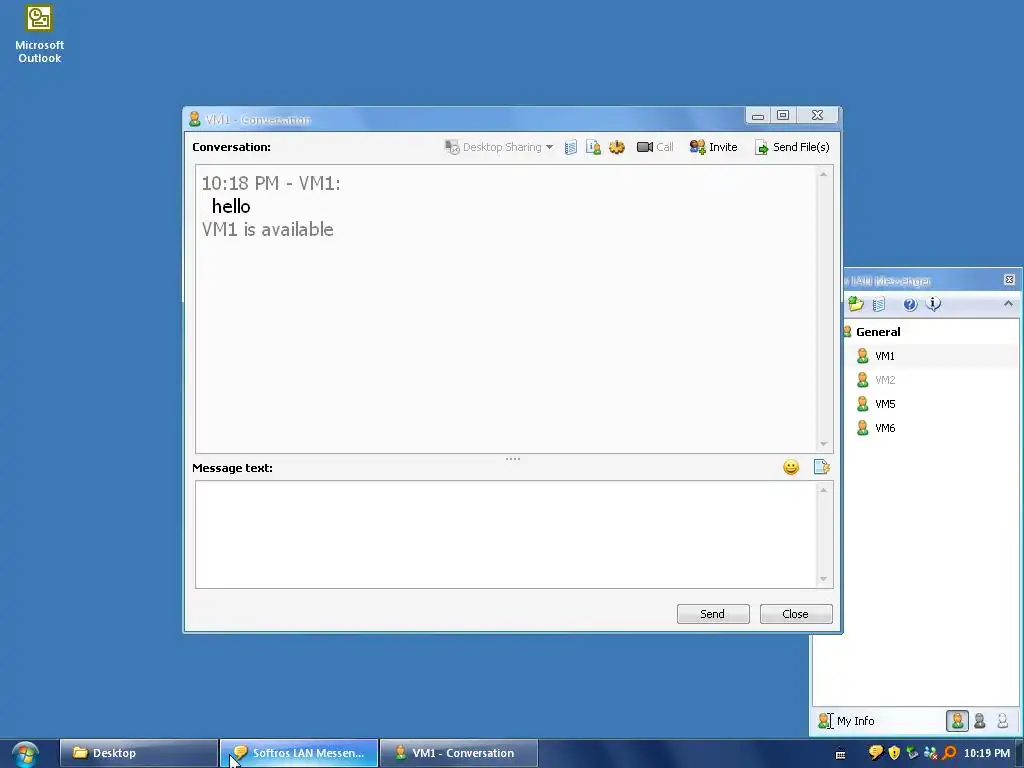Invite users to the conversation
Image resolution: width=1024 pixels, height=768 pixels.
coord(713,148)
